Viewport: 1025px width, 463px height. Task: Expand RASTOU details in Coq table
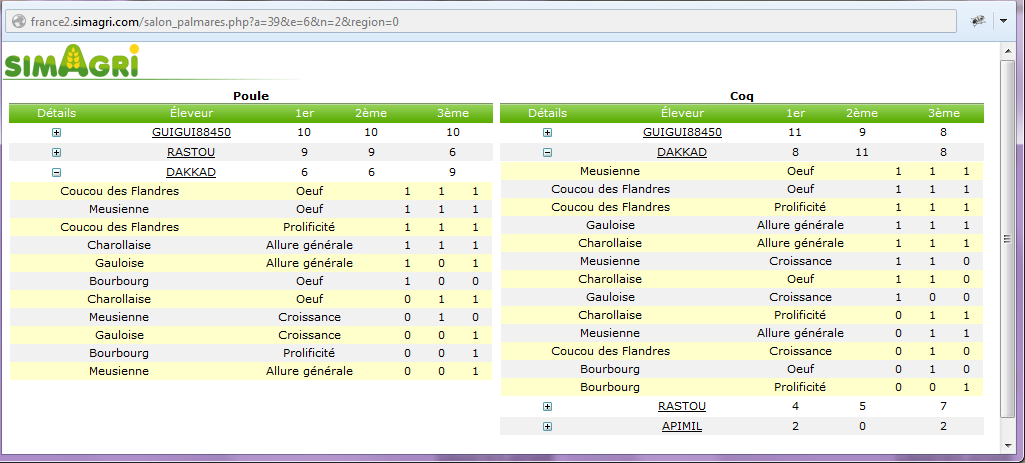[x=547, y=406]
